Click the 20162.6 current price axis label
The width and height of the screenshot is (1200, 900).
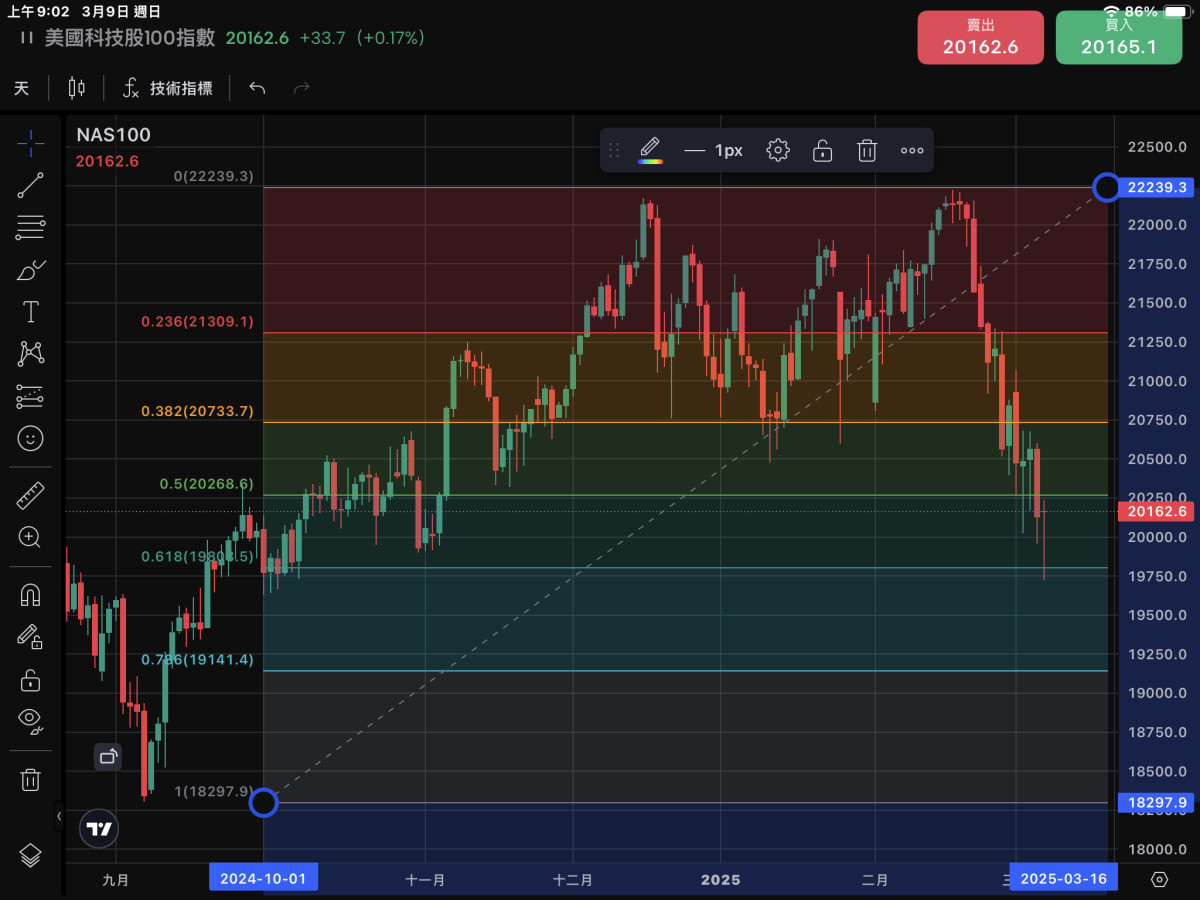1156,511
